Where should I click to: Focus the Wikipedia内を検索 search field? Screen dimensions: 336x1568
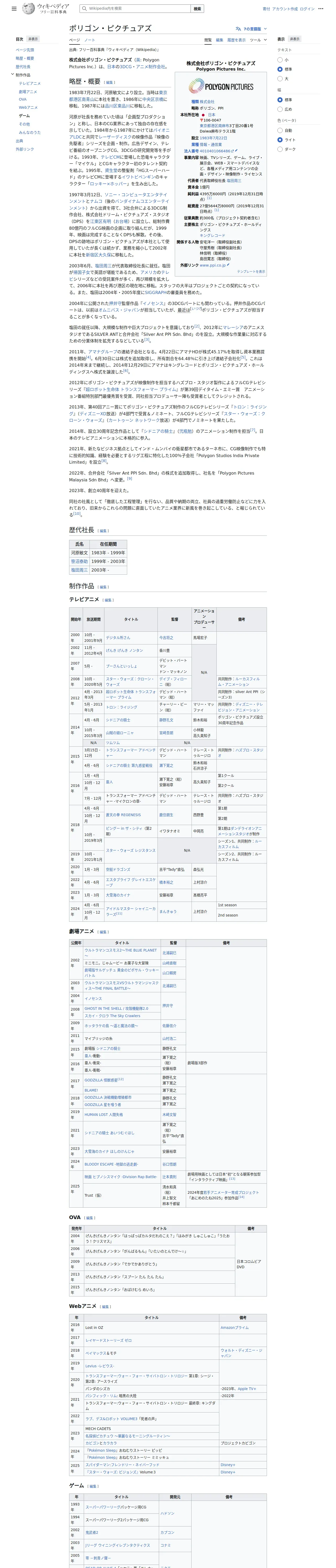(x=135, y=9)
